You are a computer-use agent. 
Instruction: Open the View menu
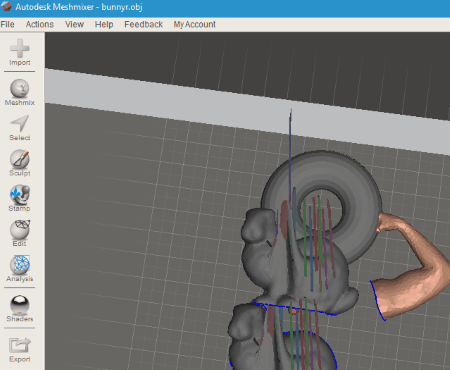(x=74, y=24)
